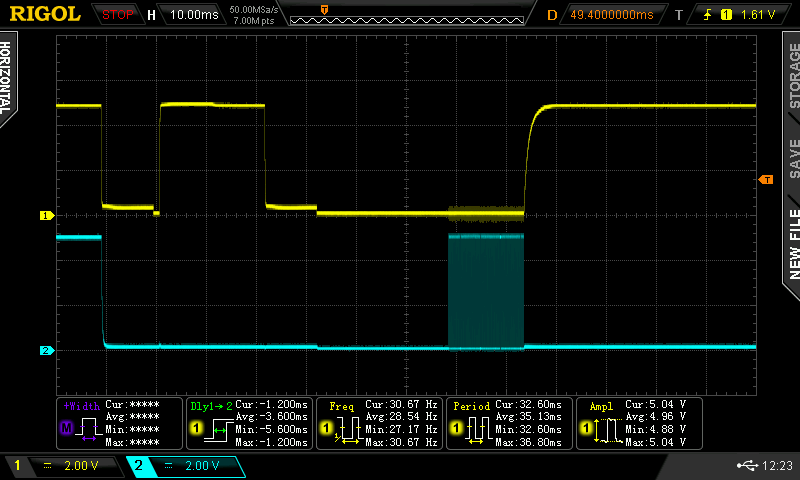Click the orange trigger level T marker
The width and height of the screenshot is (800, 480).
pyautogui.click(x=766, y=180)
